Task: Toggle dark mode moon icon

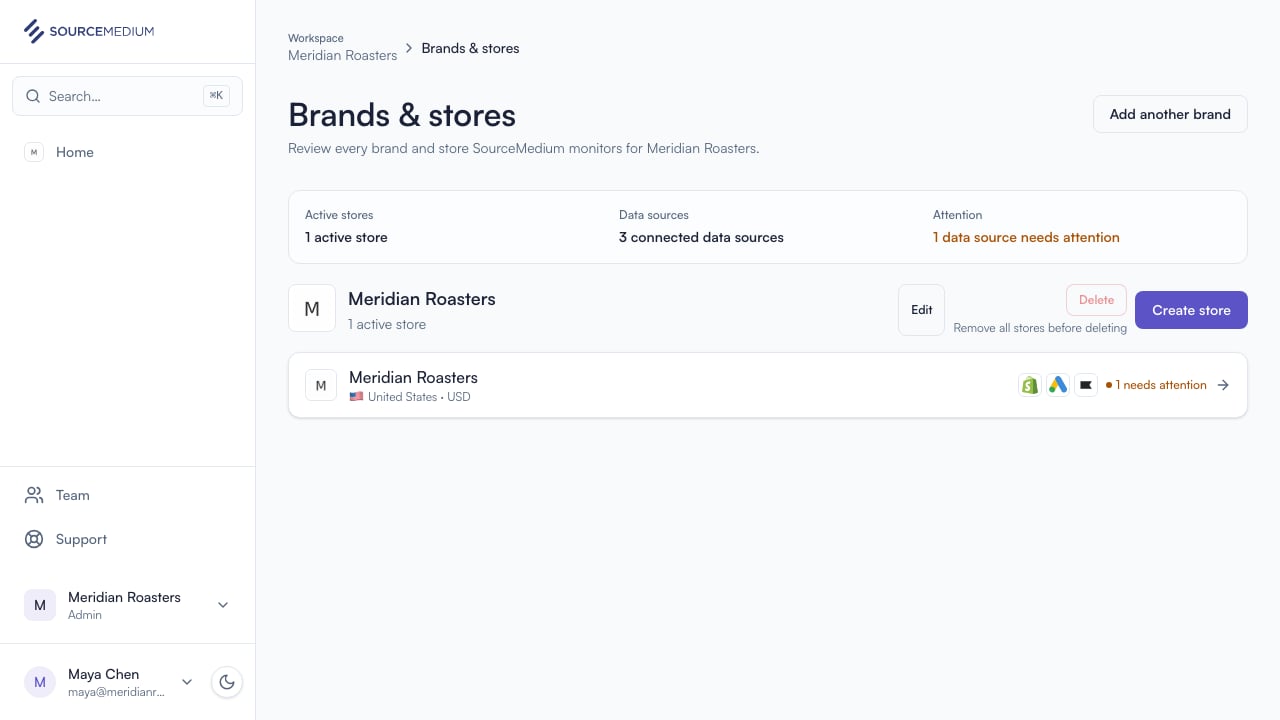Action: coord(227,682)
